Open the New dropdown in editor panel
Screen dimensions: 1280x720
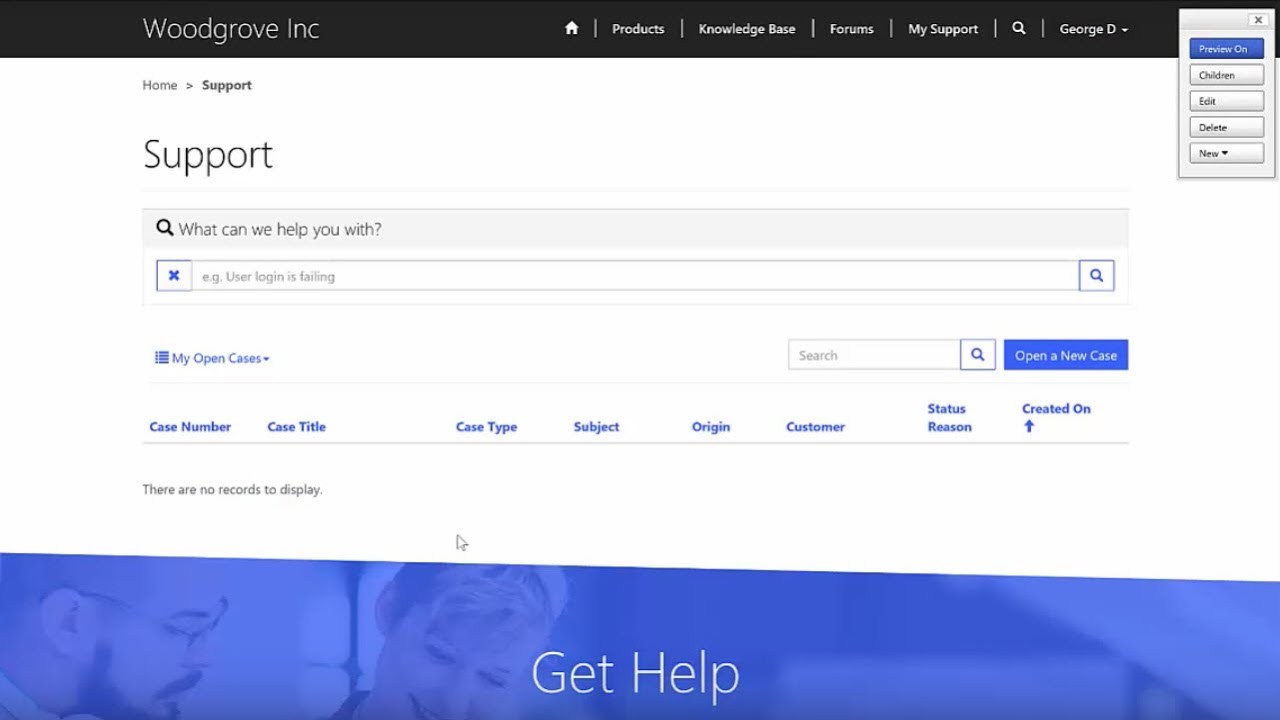click(x=1226, y=153)
